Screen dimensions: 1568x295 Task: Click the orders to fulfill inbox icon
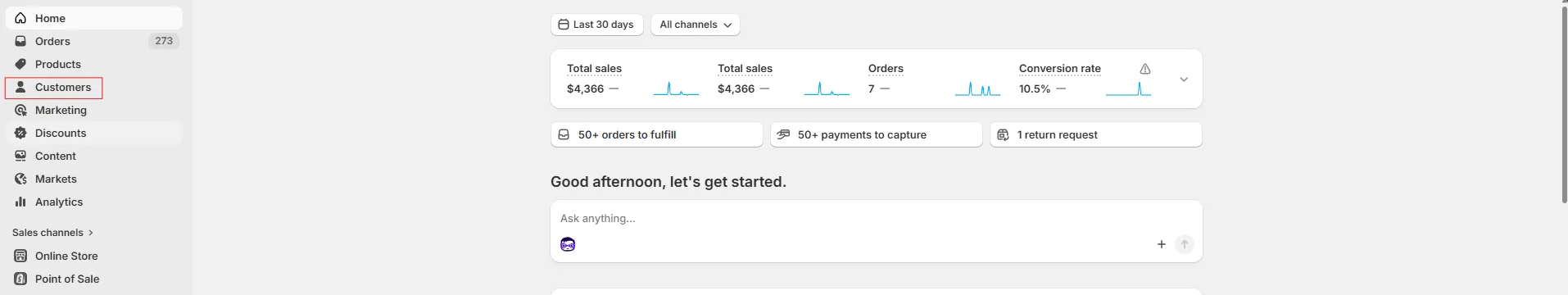pos(564,134)
